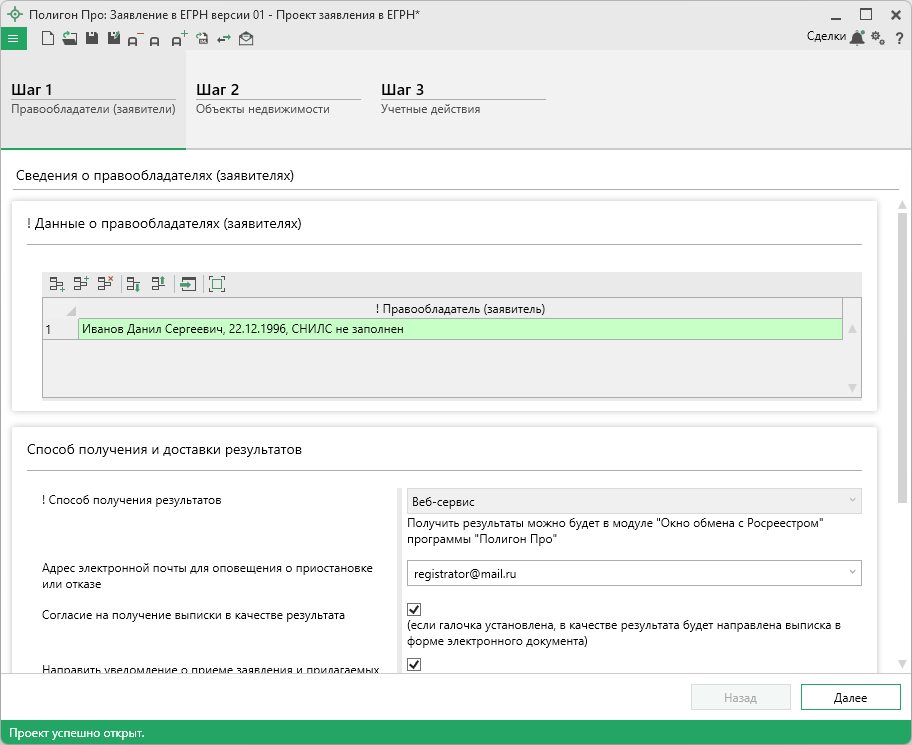
Task: Click the envelope send icon in toolbar
Action: point(246,38)
